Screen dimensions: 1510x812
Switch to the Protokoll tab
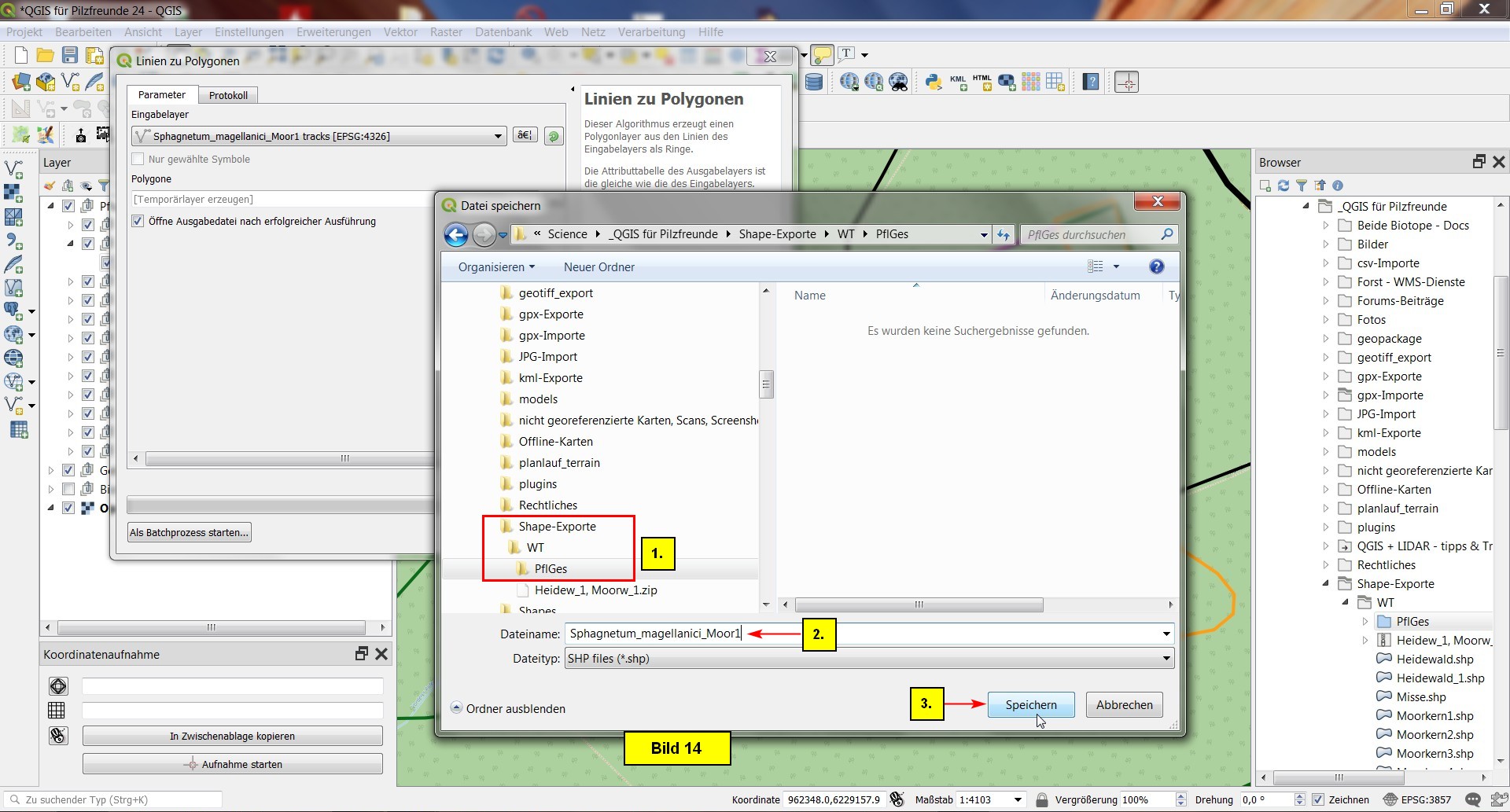[228, 95]
